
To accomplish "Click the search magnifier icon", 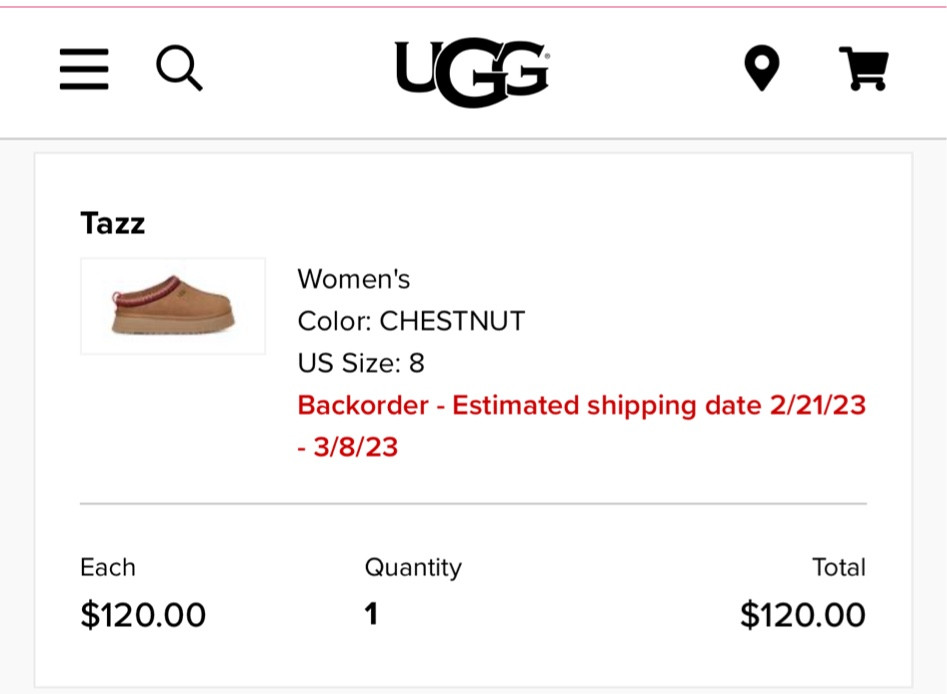I will 180,70.
